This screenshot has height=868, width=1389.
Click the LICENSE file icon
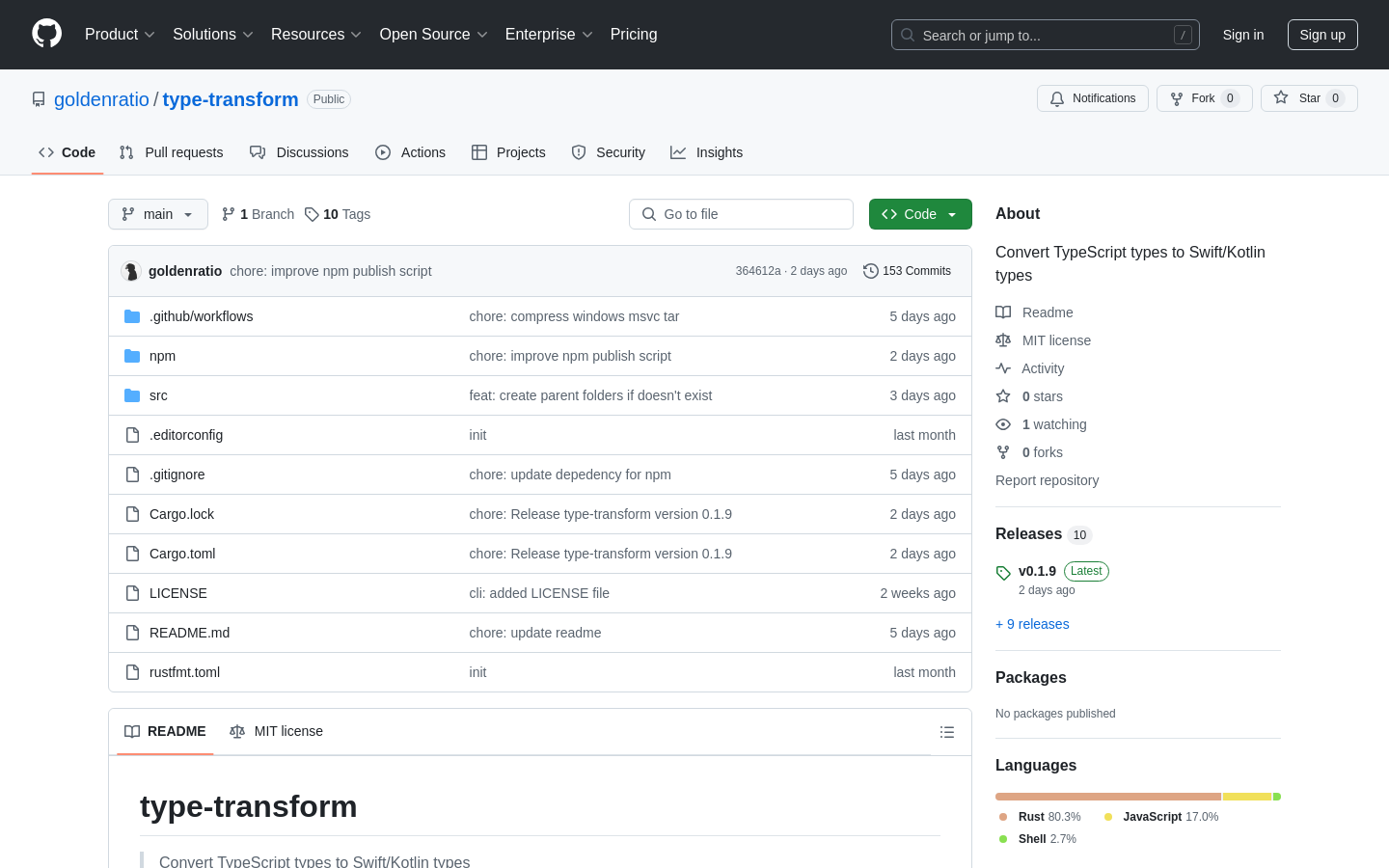tap(132, 593)
